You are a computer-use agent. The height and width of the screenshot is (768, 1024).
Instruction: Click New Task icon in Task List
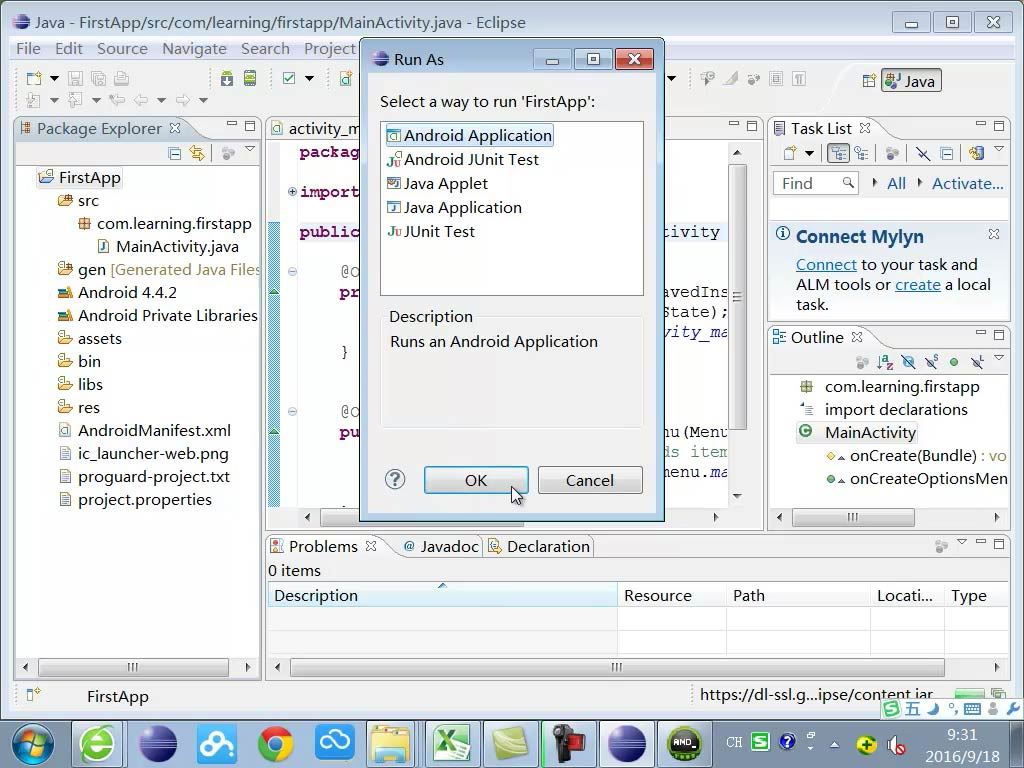pyautogui.click(x=790, y=153)
